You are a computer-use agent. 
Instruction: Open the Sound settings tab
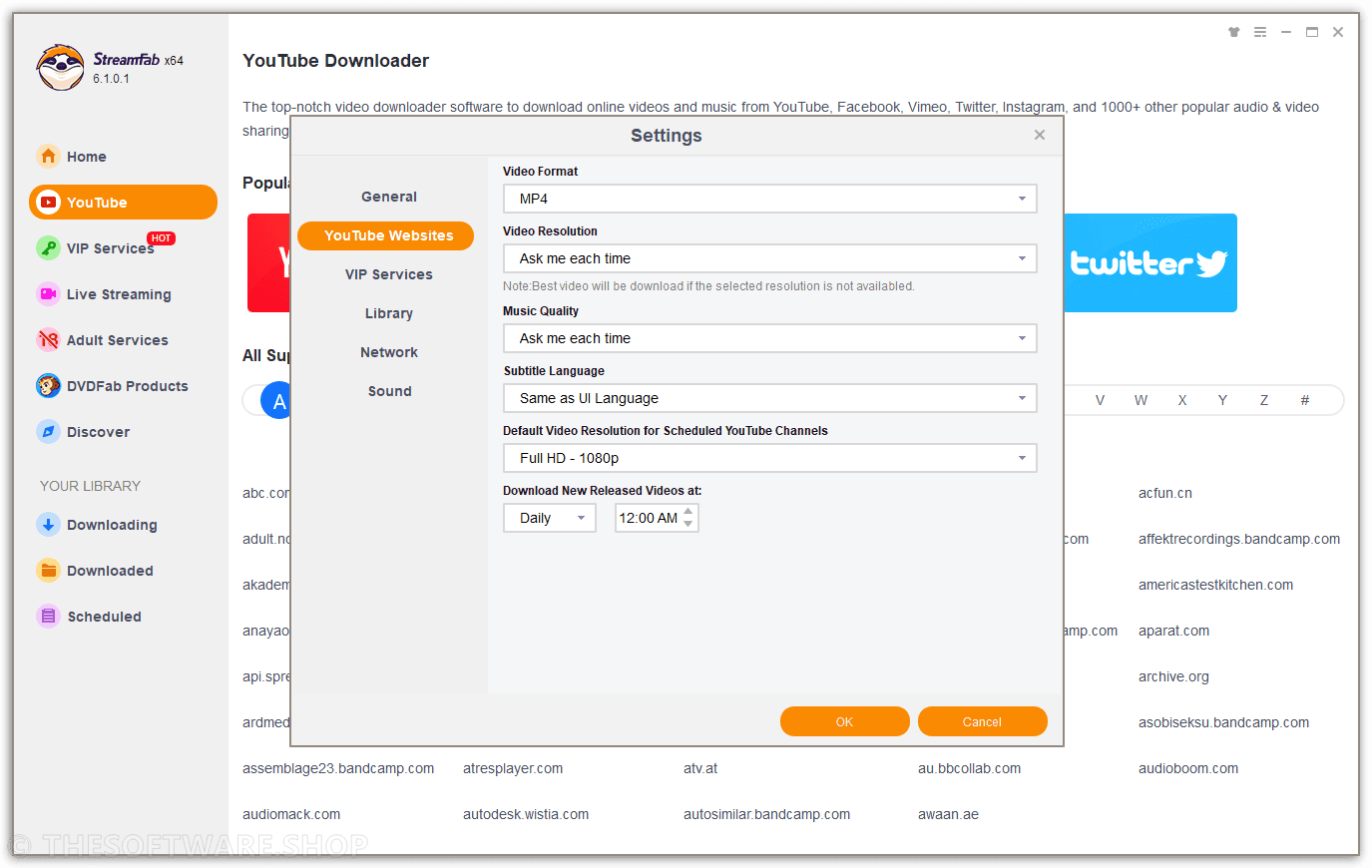tap(389, 391)
